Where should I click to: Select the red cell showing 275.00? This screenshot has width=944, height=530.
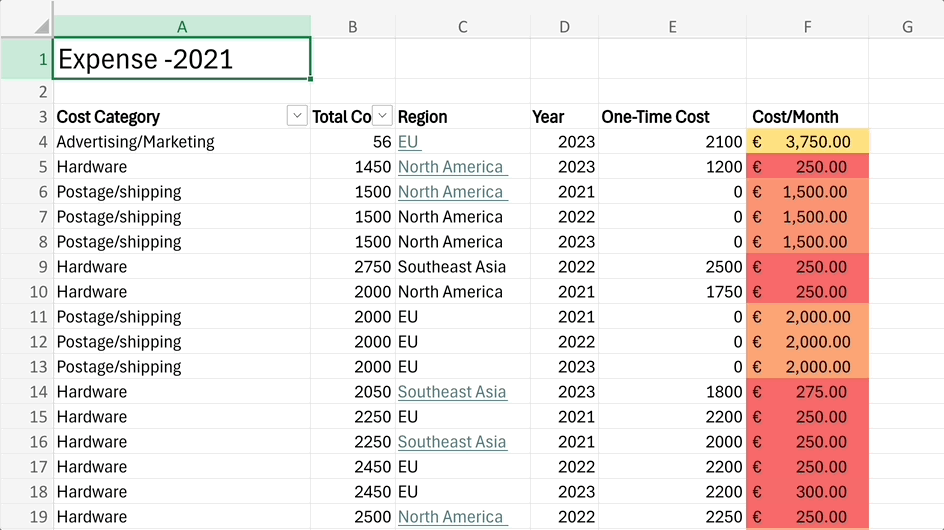point(807,392)
